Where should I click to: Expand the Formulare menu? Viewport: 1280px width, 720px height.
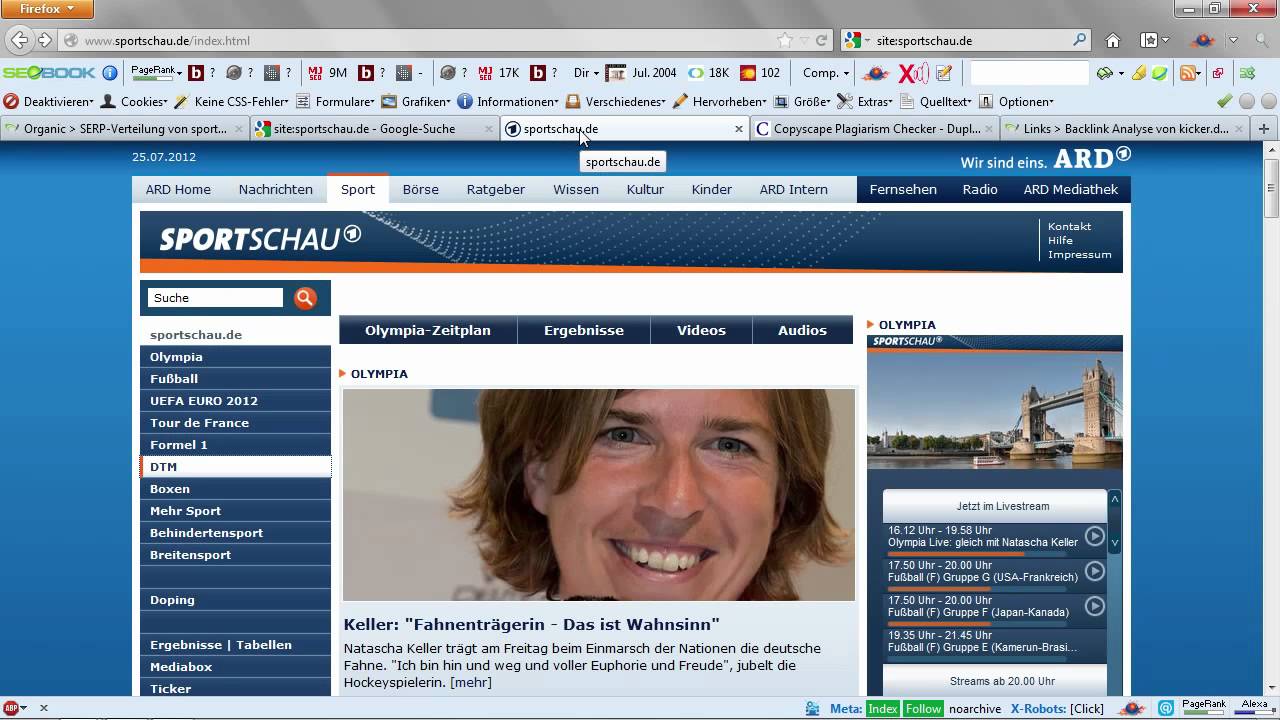click(x=335, y=101)
